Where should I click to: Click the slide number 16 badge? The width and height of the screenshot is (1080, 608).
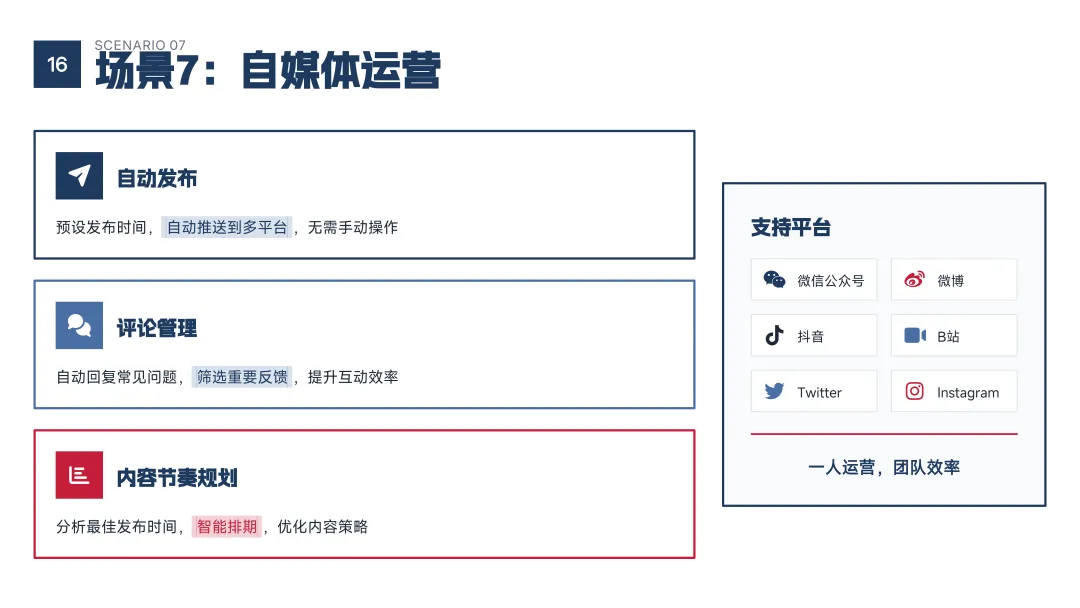[57, 64]
